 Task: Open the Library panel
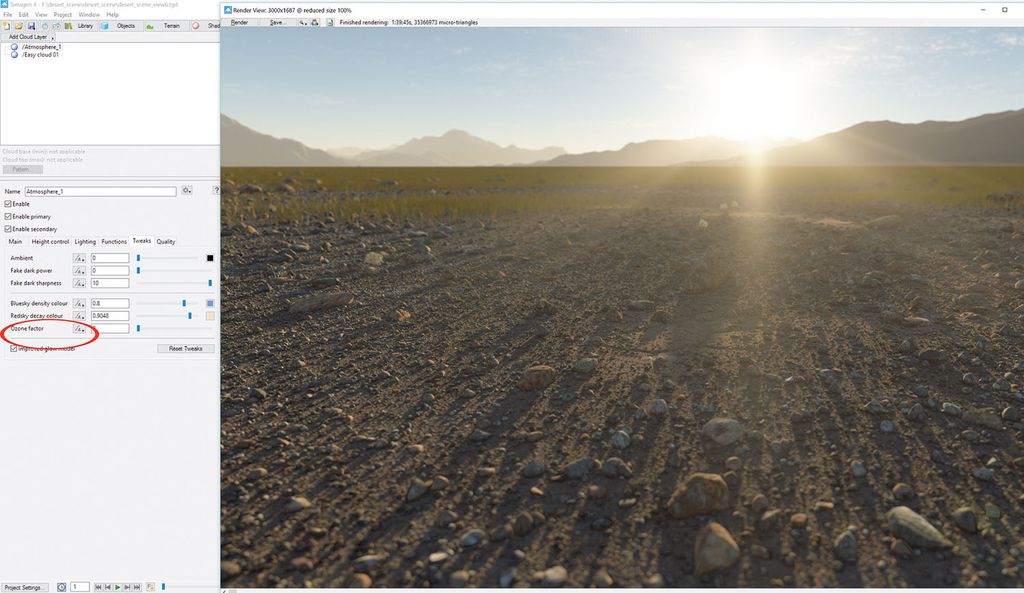(x=84, y=25)
